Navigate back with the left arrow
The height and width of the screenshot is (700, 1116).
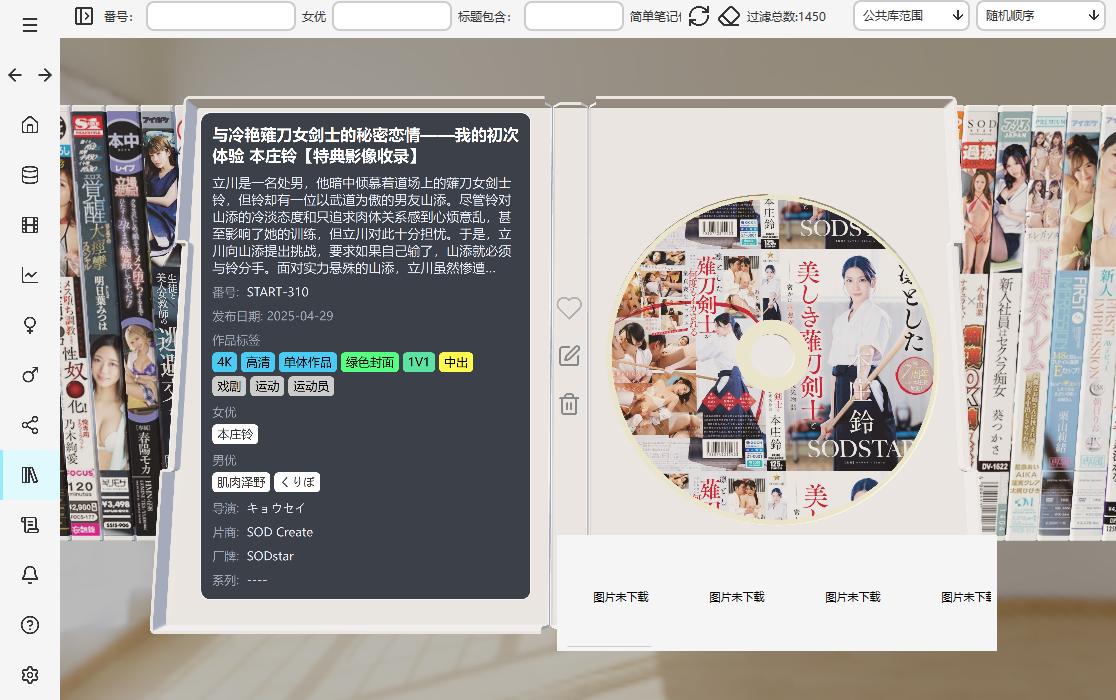point(15,75)
